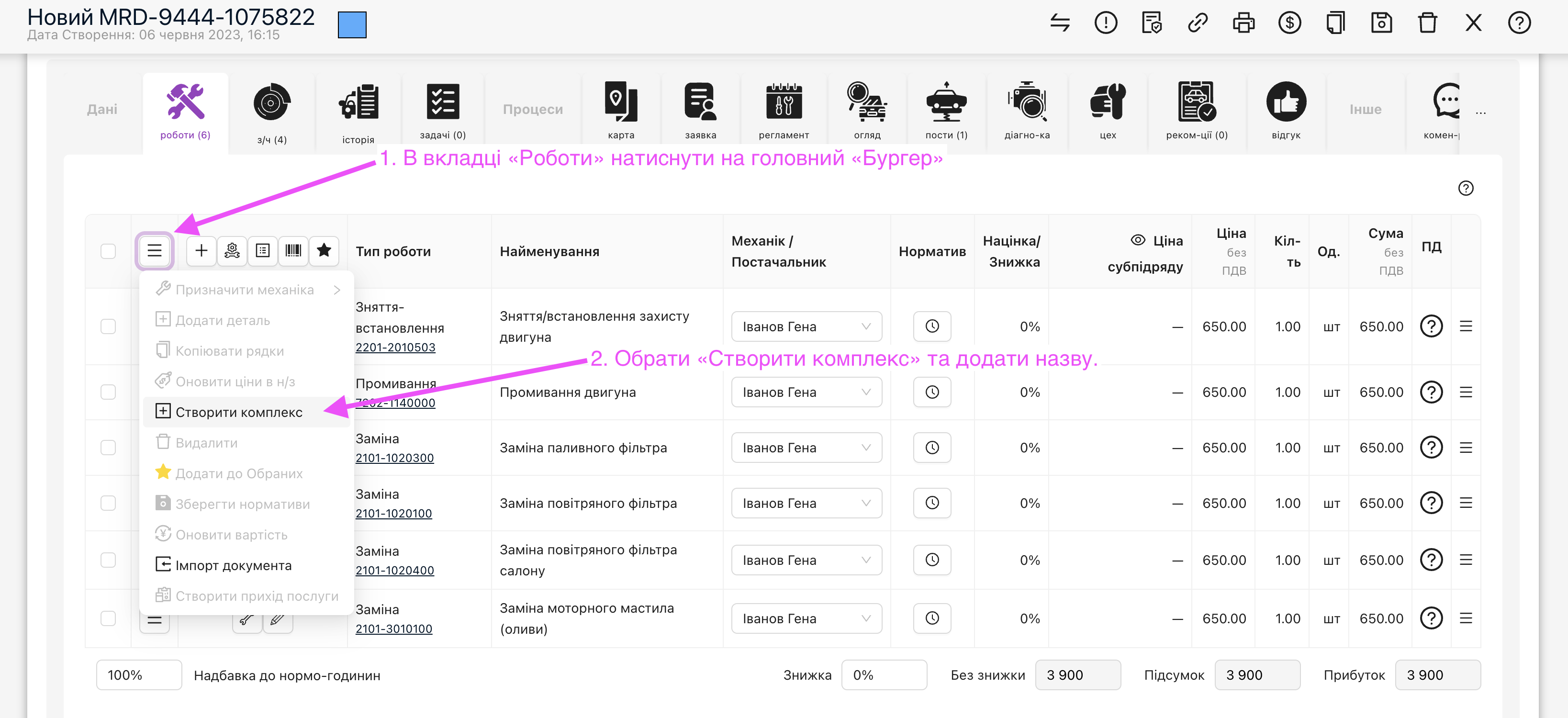Click the exclamation alert icon in top bar
The height and width of the screenshot is (718, 1568).
click(1106, 23)
